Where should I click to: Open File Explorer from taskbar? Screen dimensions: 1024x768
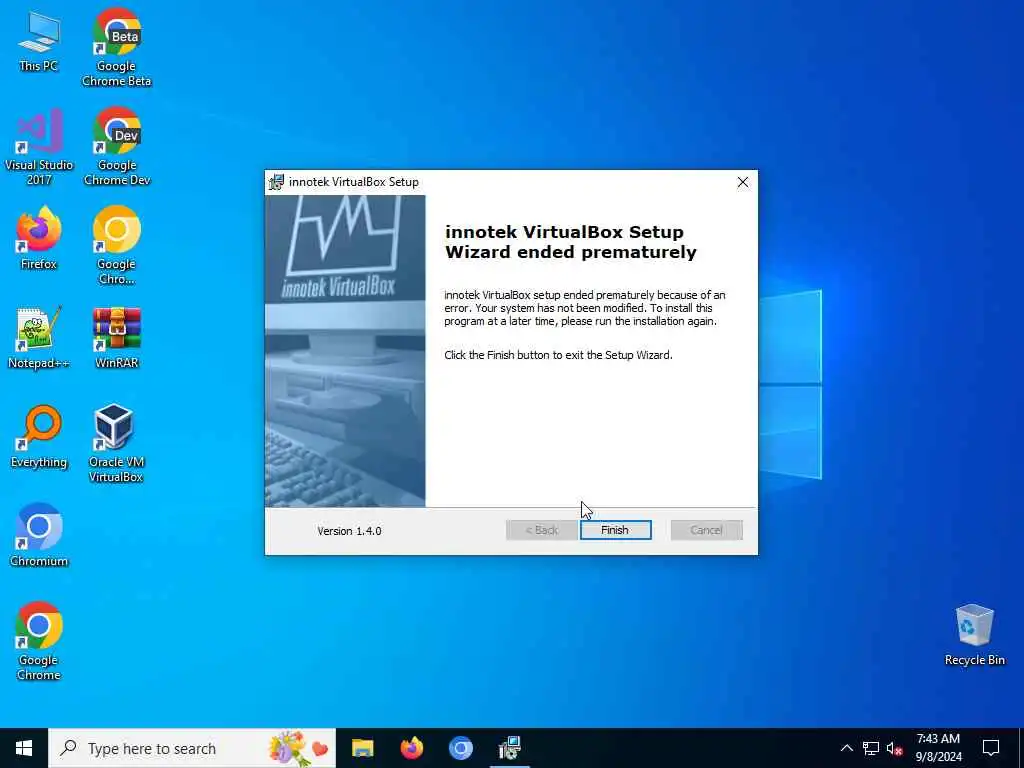point(362,748)
